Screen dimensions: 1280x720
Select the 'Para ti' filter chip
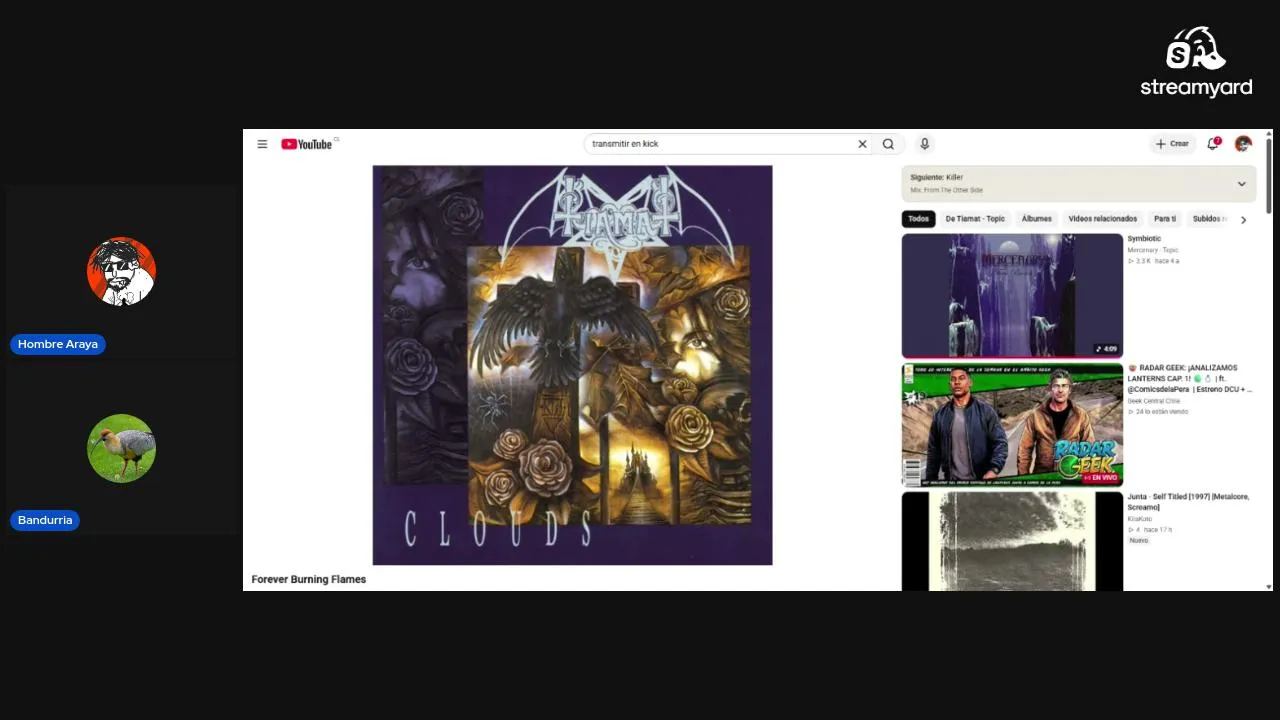click(1165, 219)
